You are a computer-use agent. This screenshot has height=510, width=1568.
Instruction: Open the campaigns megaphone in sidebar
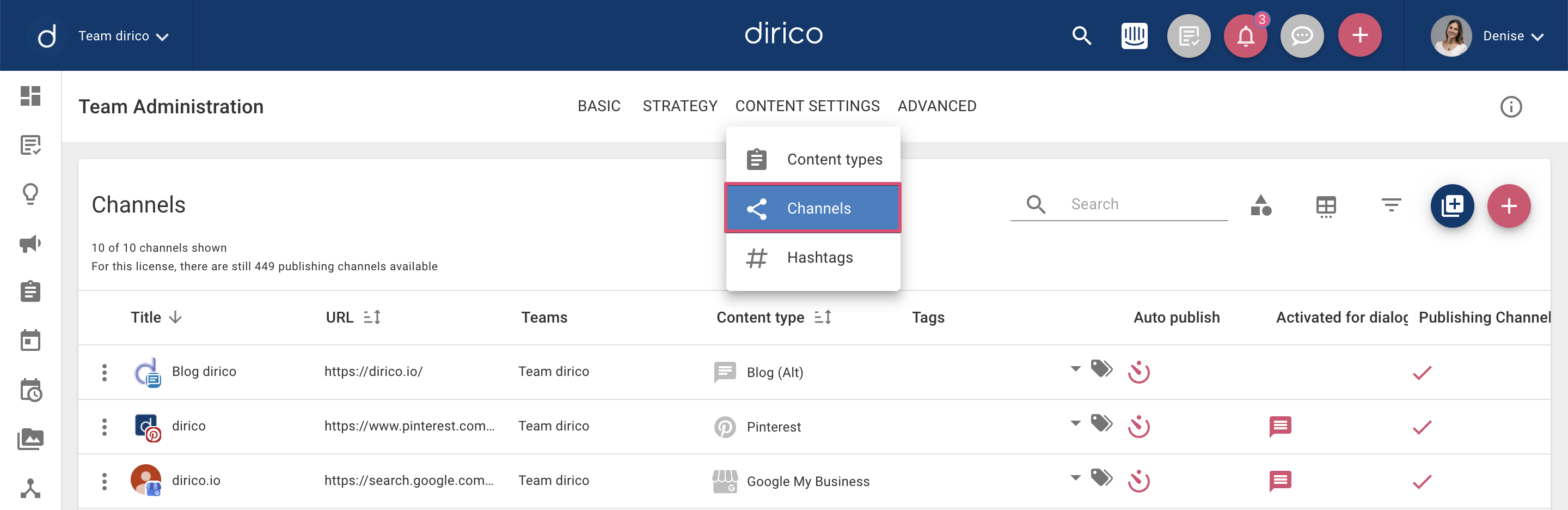point(30,243)
